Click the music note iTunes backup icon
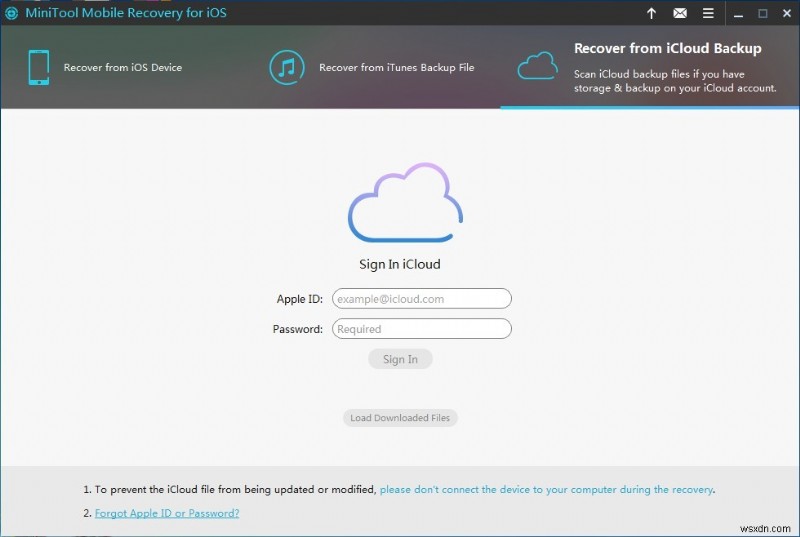 click(x=287, y=67)
